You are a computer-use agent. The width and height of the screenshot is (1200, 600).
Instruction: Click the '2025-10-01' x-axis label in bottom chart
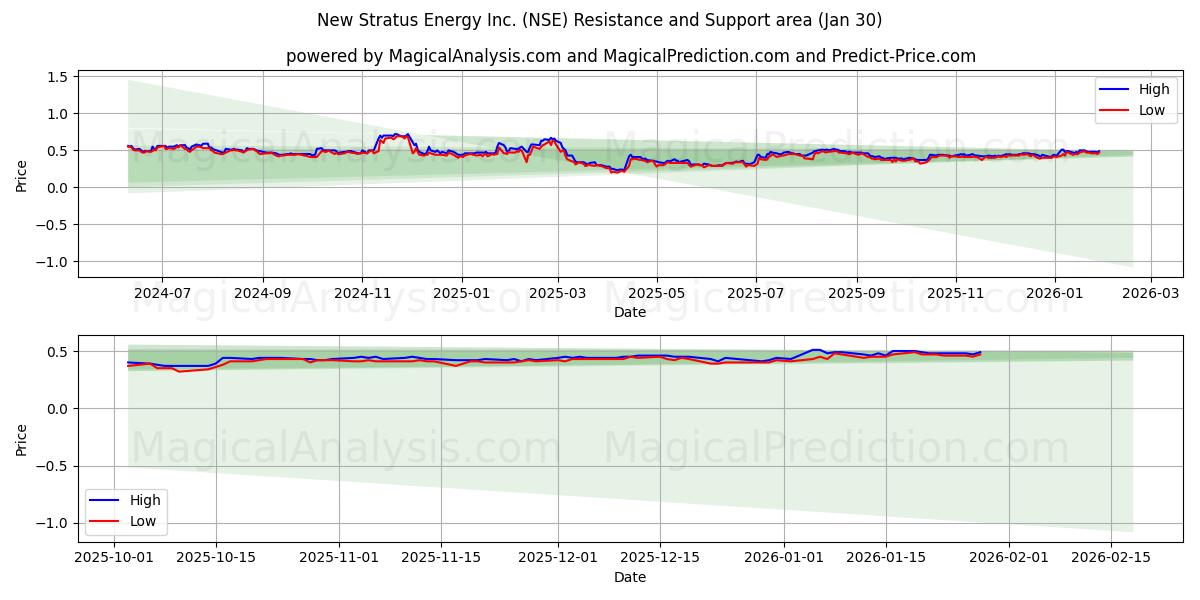click(116, 558)
